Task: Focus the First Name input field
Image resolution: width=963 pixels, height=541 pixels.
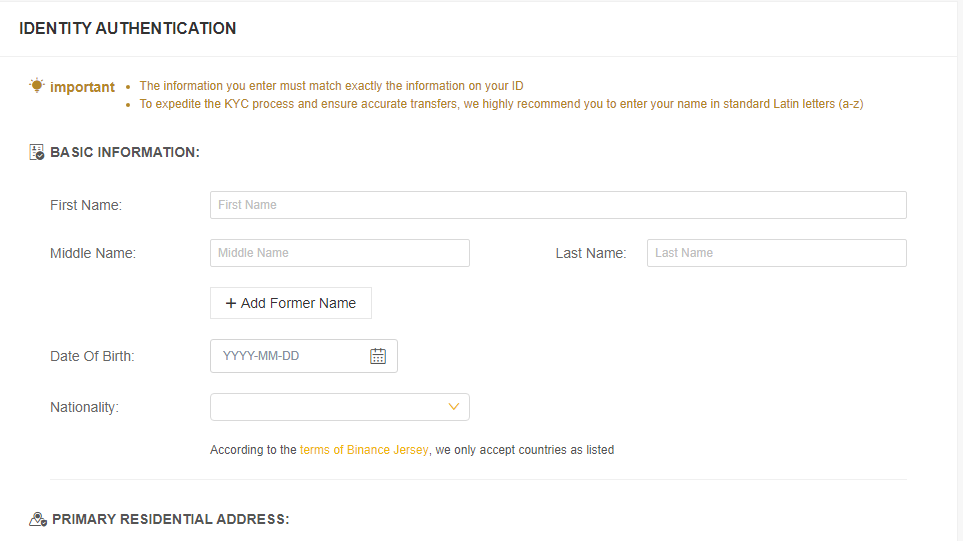Action: (x=558, y=205)
